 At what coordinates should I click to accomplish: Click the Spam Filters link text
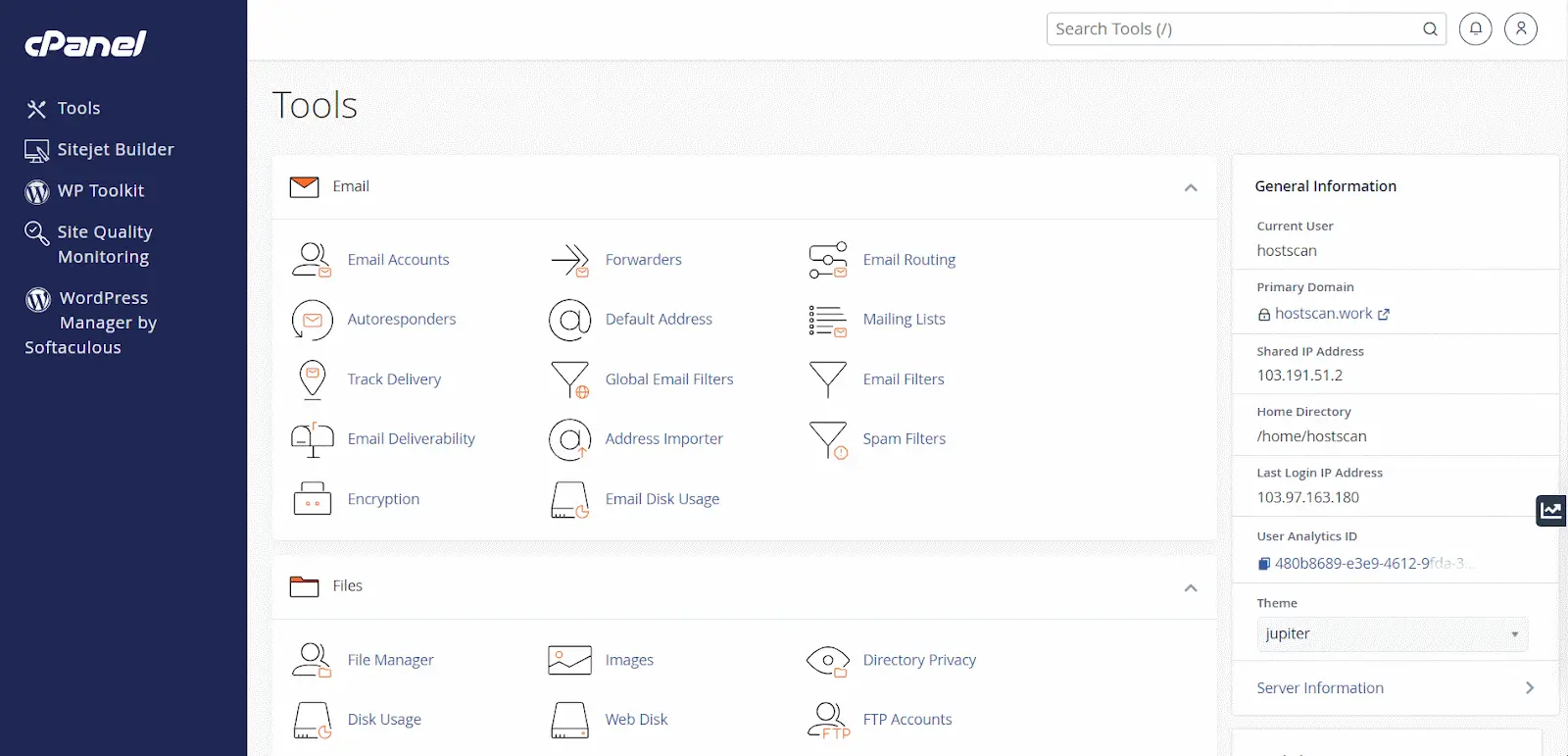click(904, 439)
